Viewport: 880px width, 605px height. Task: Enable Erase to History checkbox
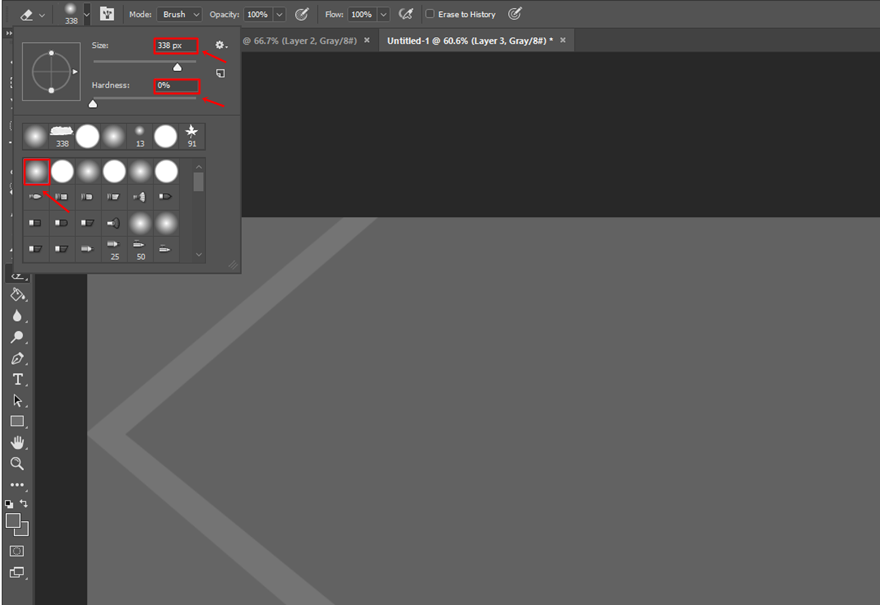click(430, 14)
